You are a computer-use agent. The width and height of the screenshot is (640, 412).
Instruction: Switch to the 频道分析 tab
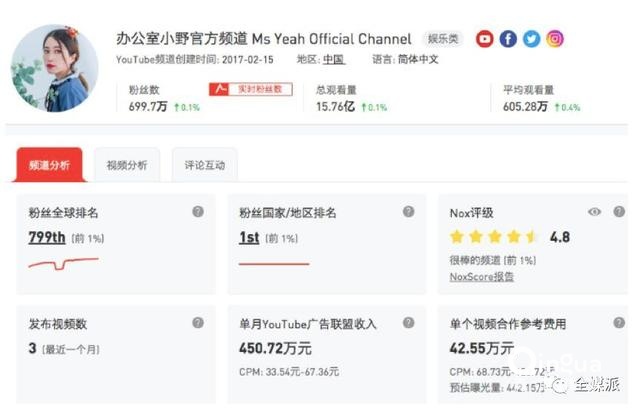point(49,165)
